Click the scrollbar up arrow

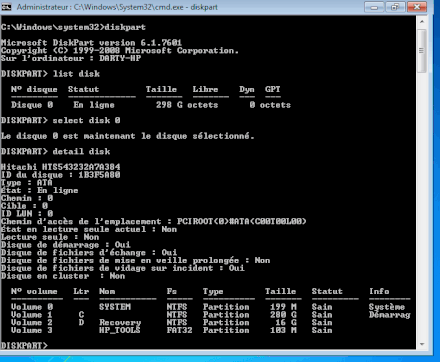click(x=422, y=22)
